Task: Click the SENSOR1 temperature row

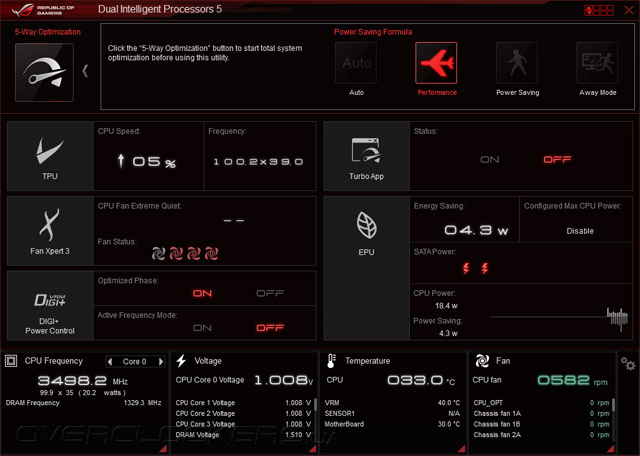Action: click(x=392, y=414)
